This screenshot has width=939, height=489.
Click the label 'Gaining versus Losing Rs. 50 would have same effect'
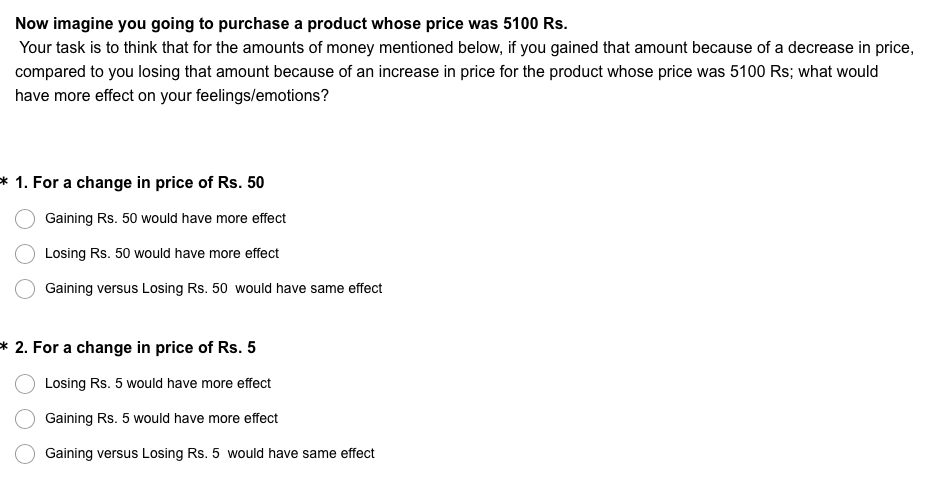click(213, 288)
